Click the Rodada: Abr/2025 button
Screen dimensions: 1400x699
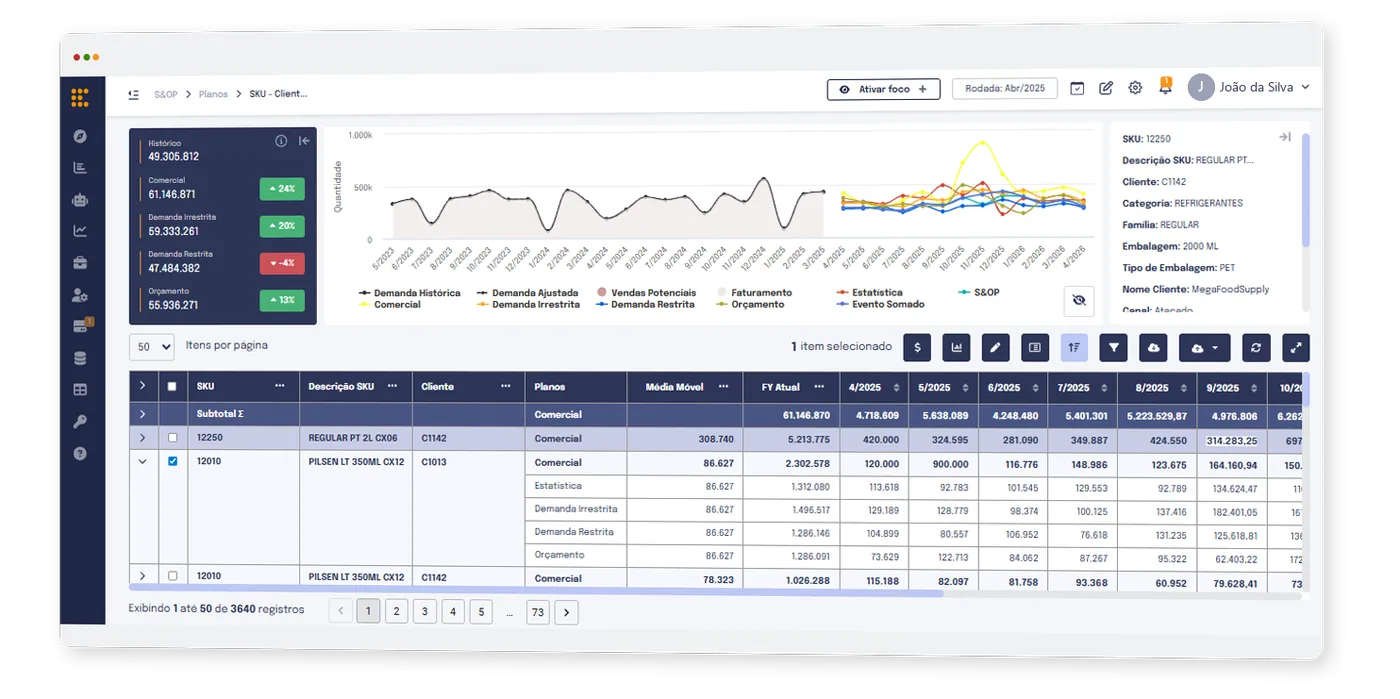[1005, 88]
